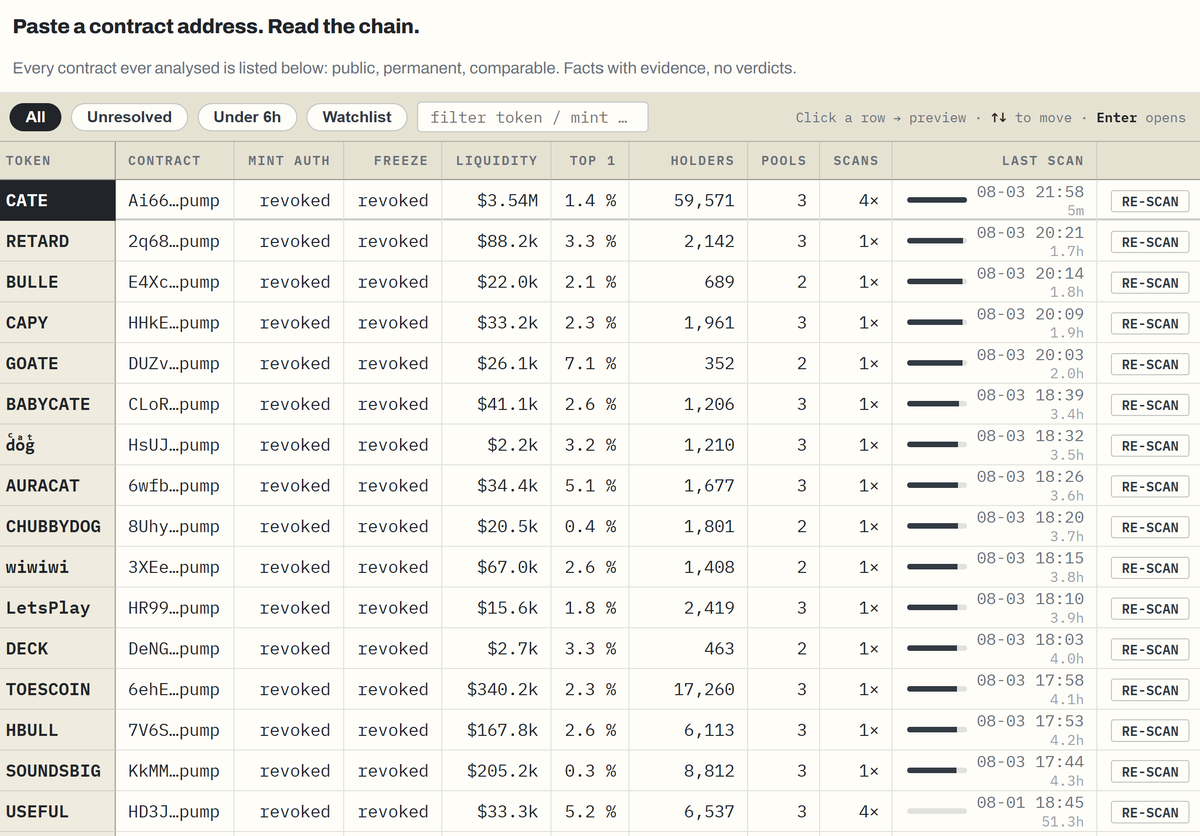Re-scan HBULL
The image size is (1200, 836).
(x=1150, y=731)
